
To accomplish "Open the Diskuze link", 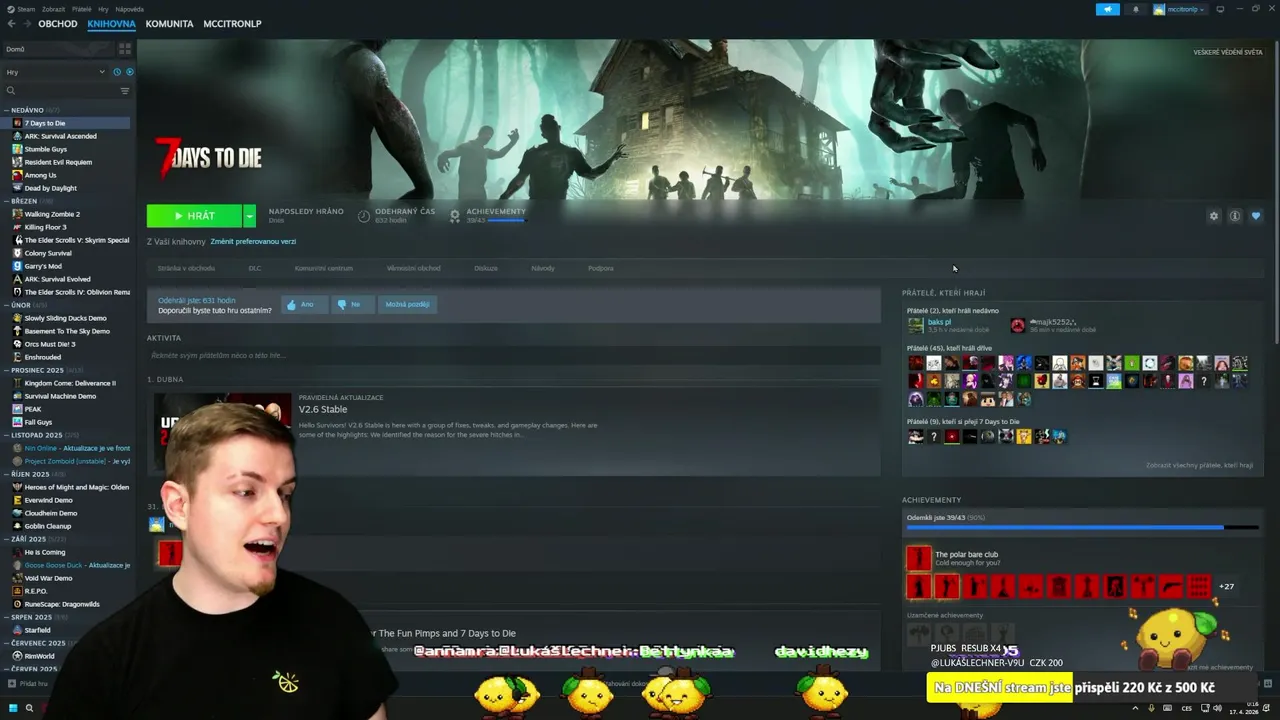I will coord(486,268).
